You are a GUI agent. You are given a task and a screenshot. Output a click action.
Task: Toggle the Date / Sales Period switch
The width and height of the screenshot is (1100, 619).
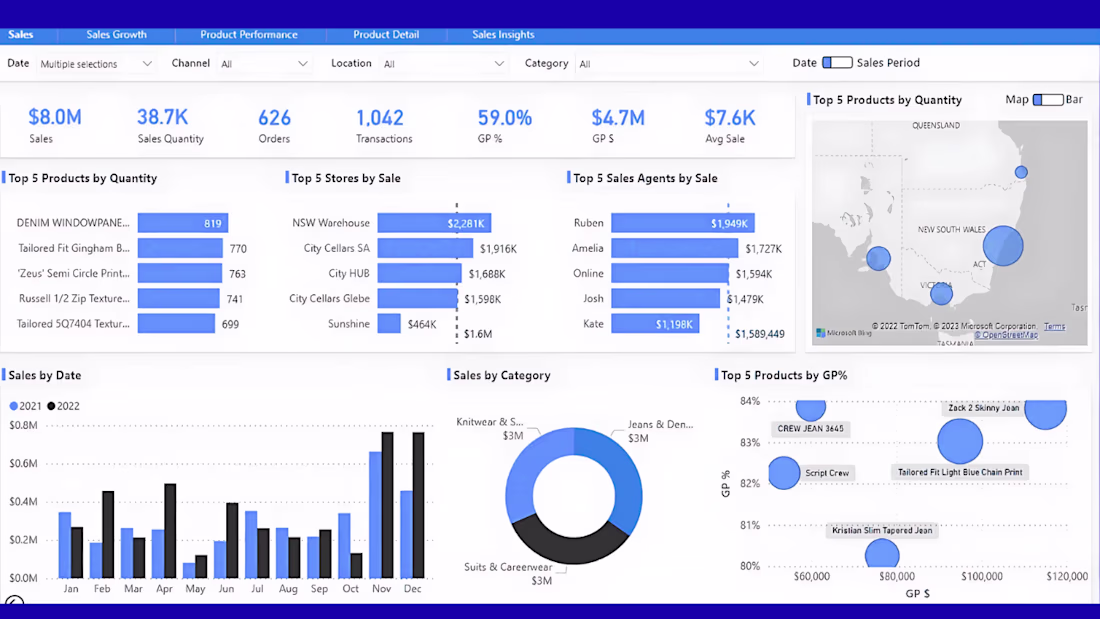837,62
